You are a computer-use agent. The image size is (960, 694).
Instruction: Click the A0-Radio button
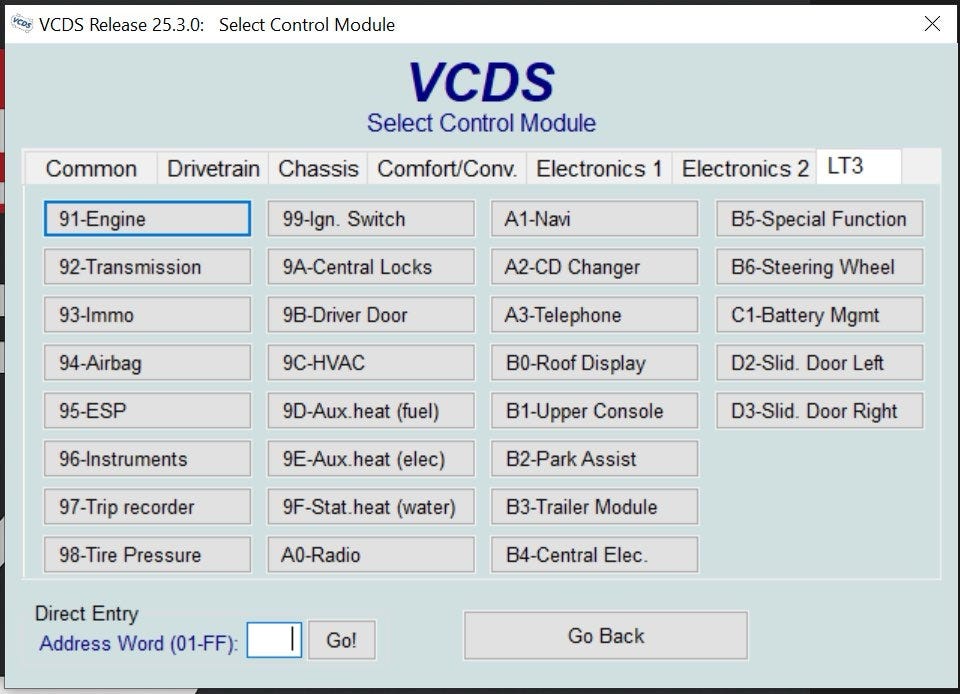pos(371,554)
